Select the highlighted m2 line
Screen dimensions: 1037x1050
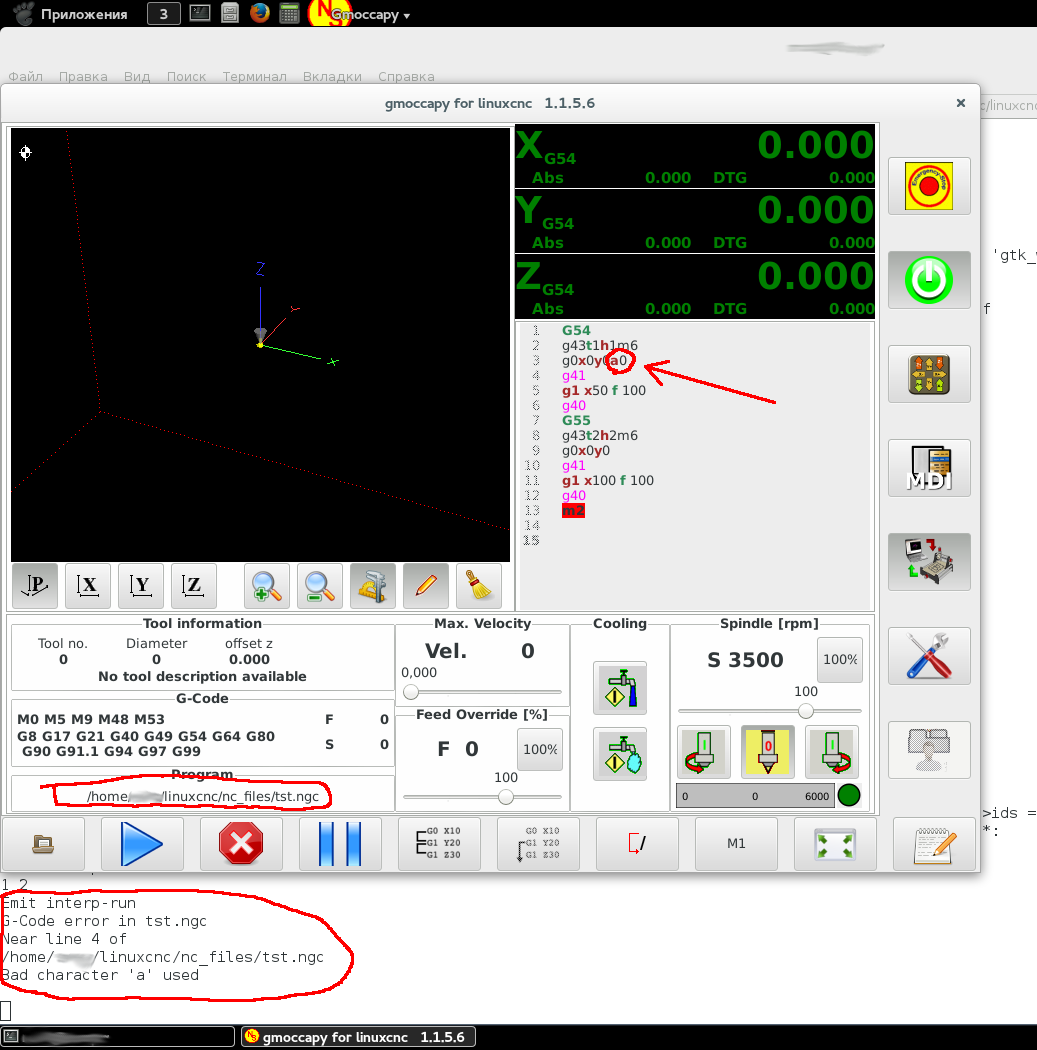[573, 510]
